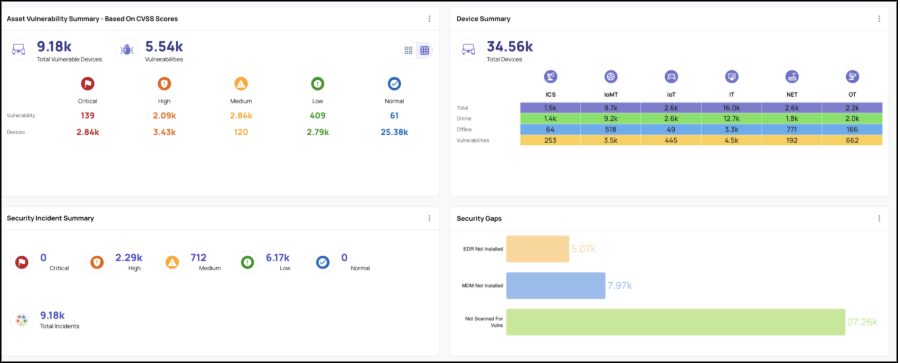Click the 7.97k MDM value label

pyautogui.click(x=619, y=285)
